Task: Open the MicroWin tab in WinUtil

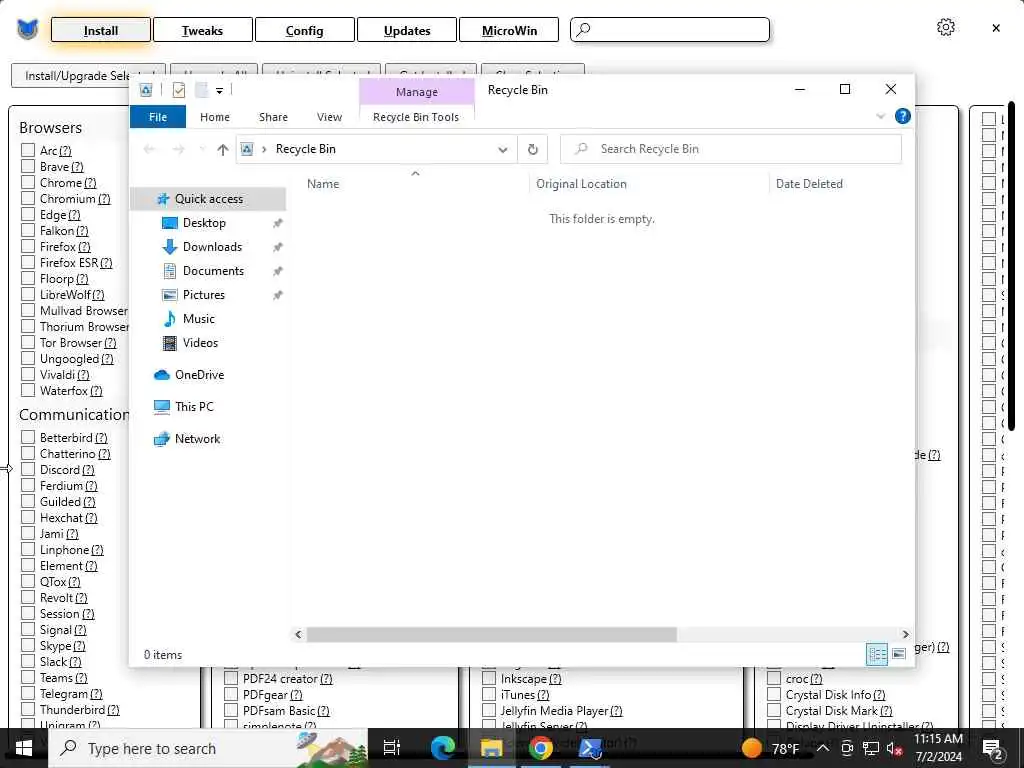Action: pyautogui.click(x=509, y=30)
